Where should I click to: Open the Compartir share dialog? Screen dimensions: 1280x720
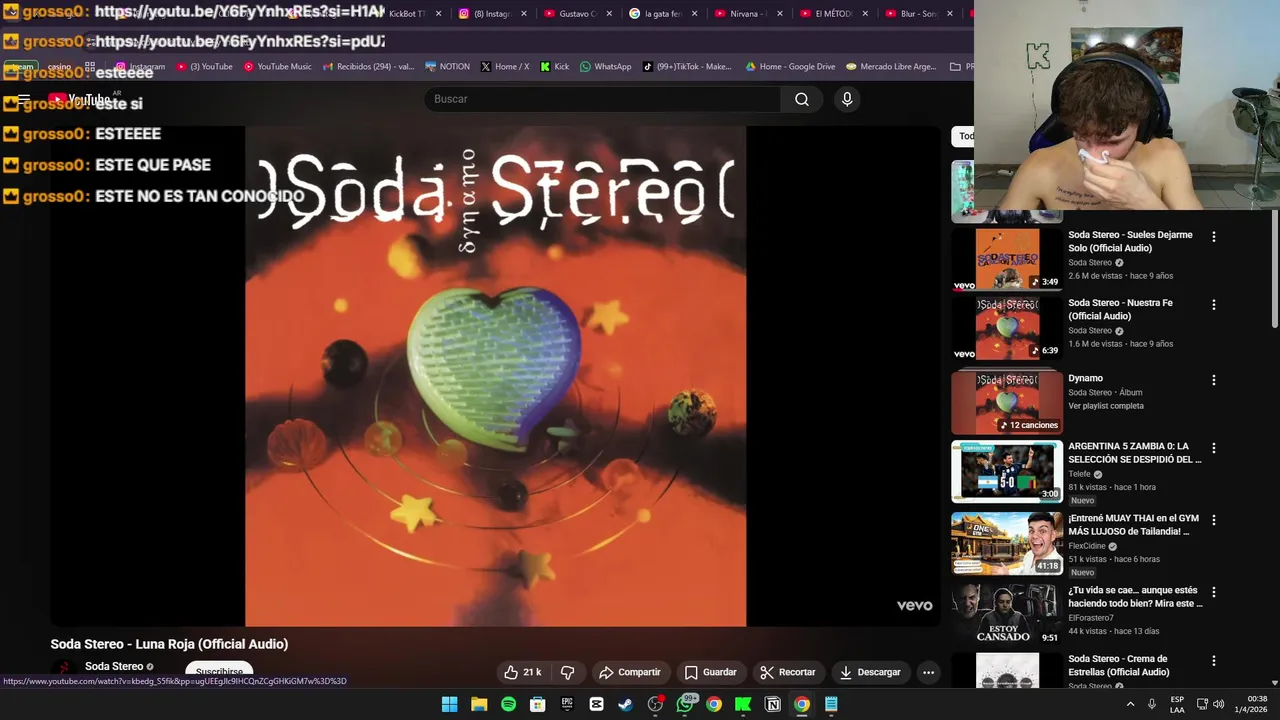[x=629, y=672]
